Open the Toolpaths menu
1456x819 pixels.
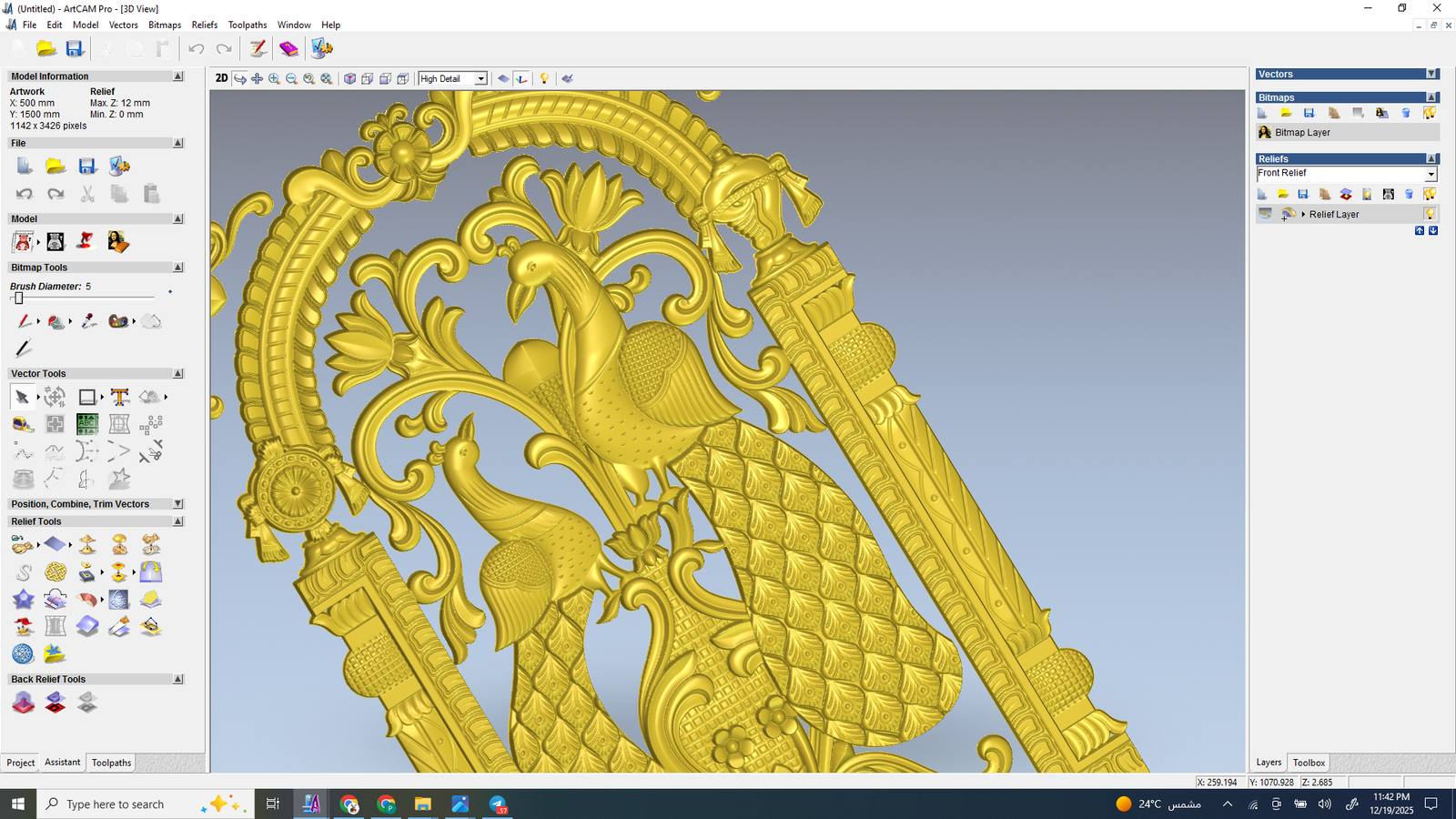click(247, 25)
